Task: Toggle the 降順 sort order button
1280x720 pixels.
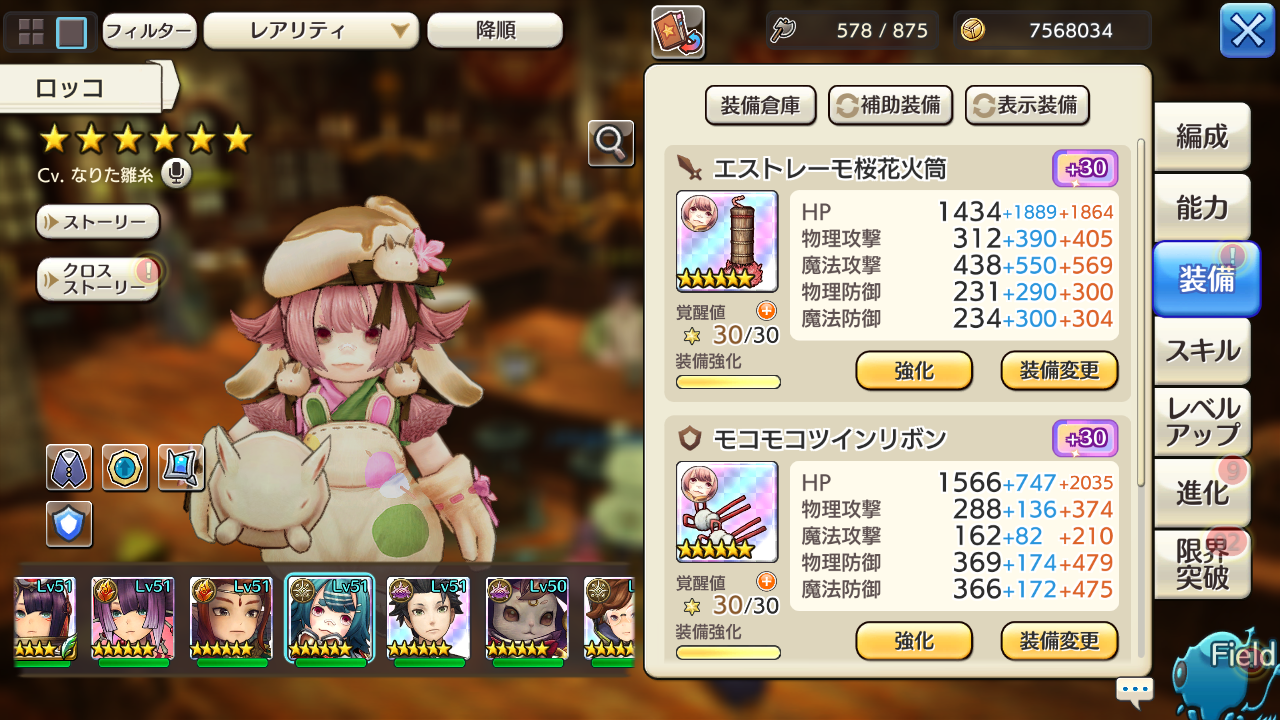Action: (495, 31)
